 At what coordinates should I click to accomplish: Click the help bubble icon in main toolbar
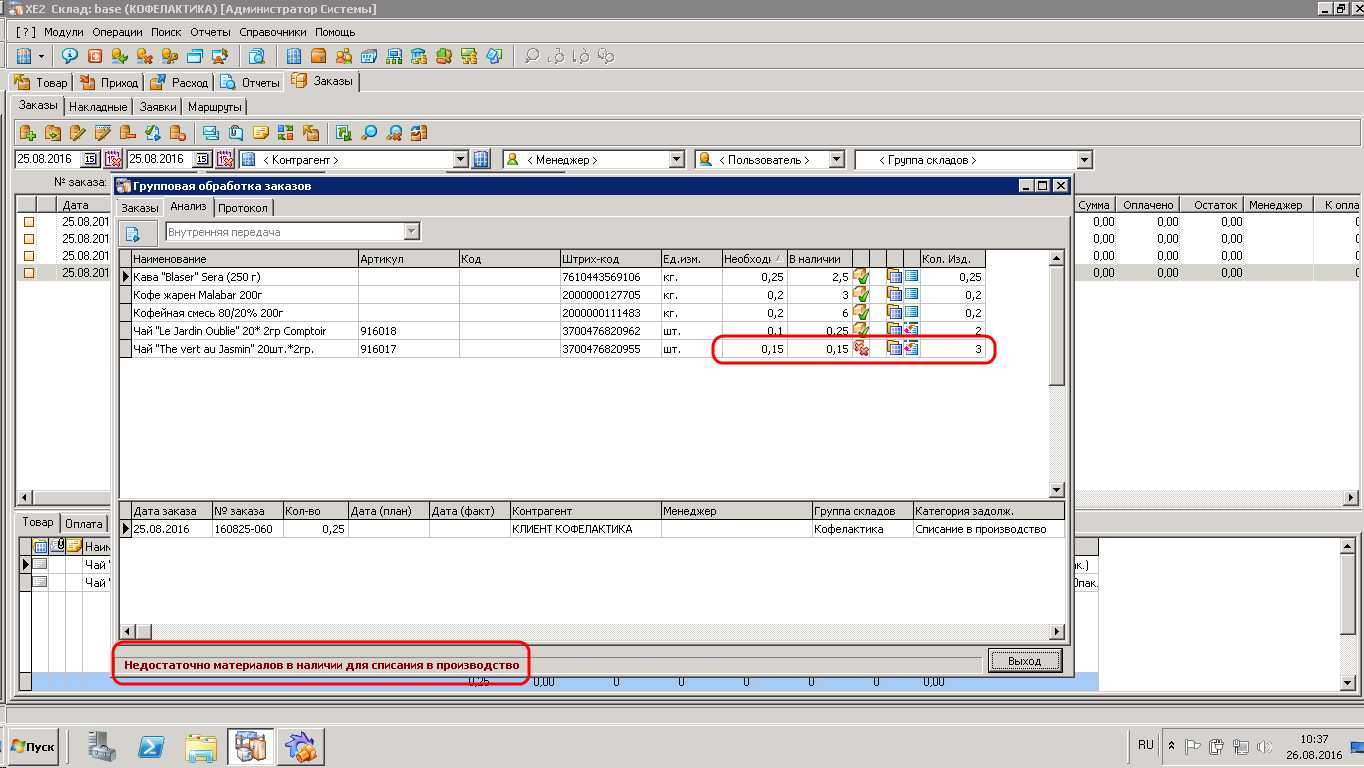click(x=69, y=56)
